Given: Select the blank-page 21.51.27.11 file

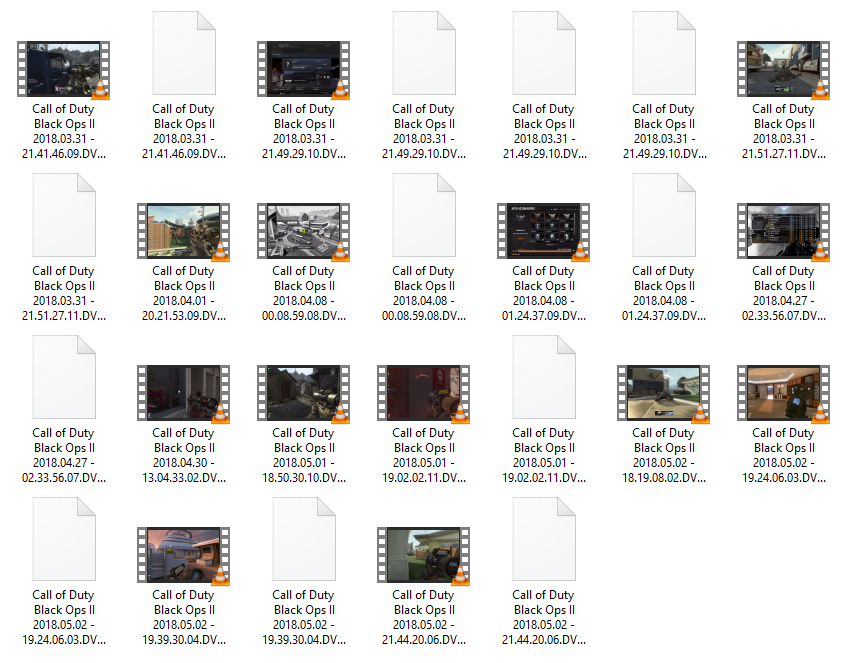Looking at the screenshot, I should 64,215.
